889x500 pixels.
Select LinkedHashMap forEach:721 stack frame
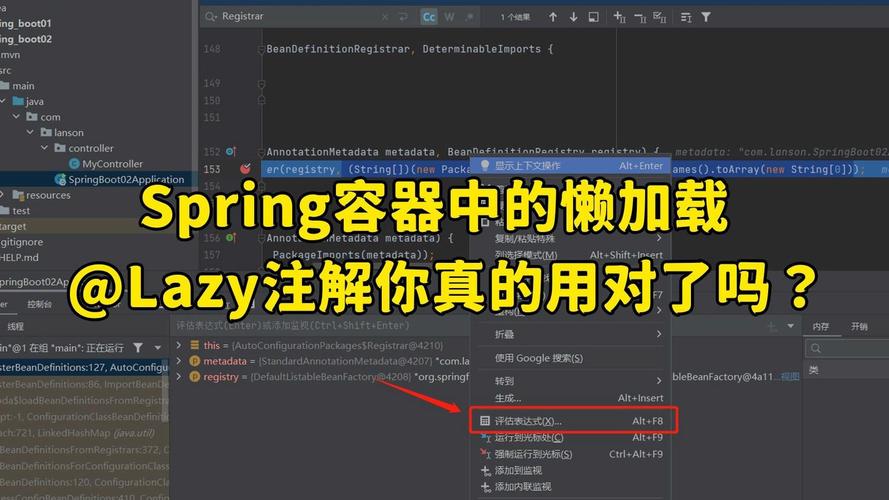(84, 433)
